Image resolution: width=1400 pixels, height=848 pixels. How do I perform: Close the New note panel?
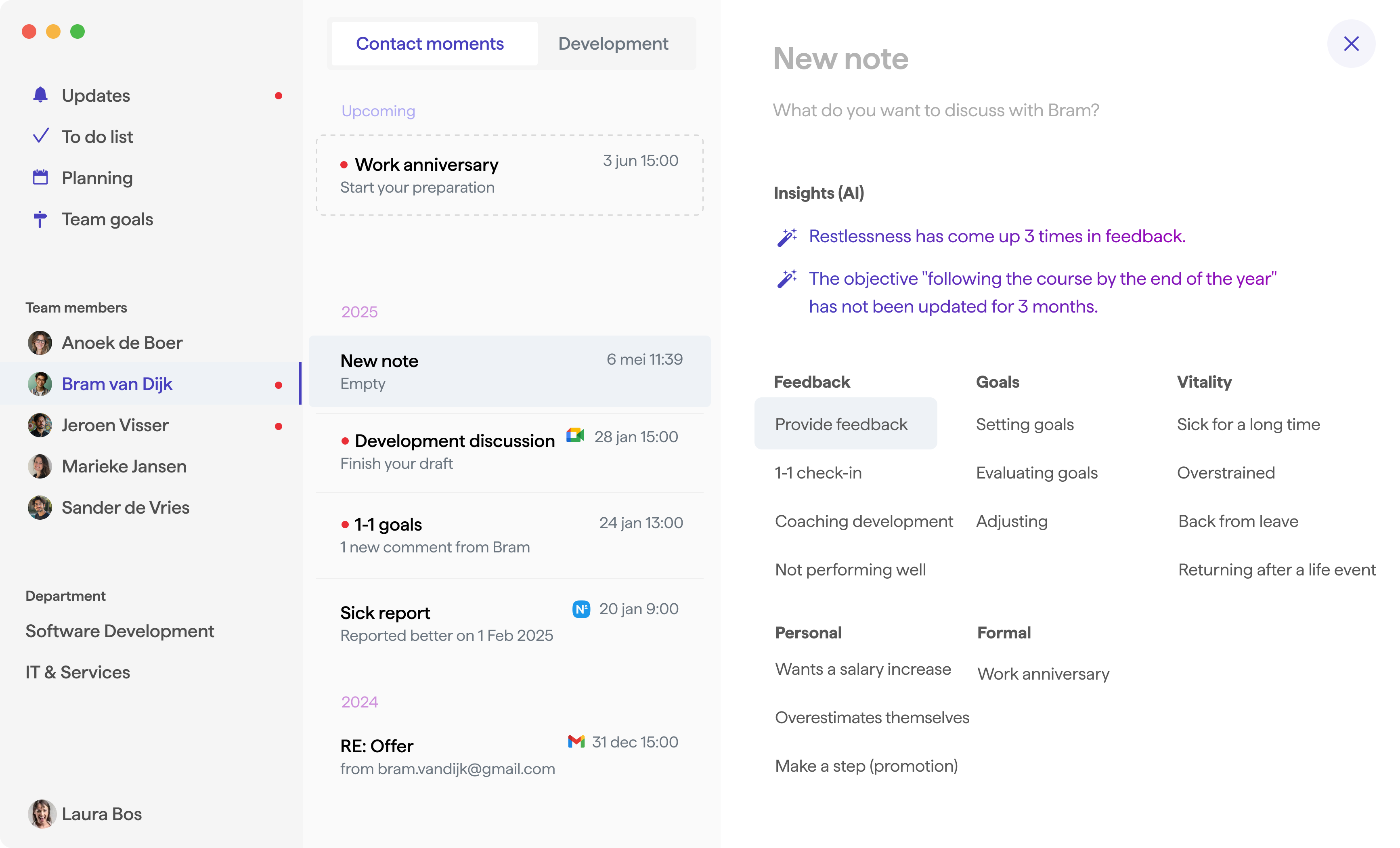point(1351,44)
